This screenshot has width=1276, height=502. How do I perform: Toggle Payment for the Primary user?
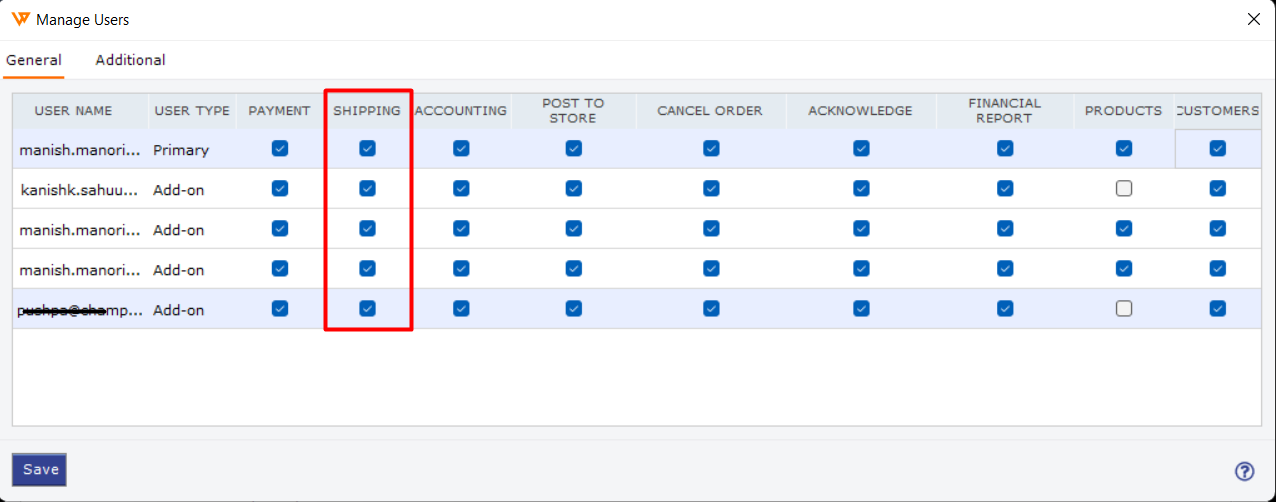(x=280, y=148)
